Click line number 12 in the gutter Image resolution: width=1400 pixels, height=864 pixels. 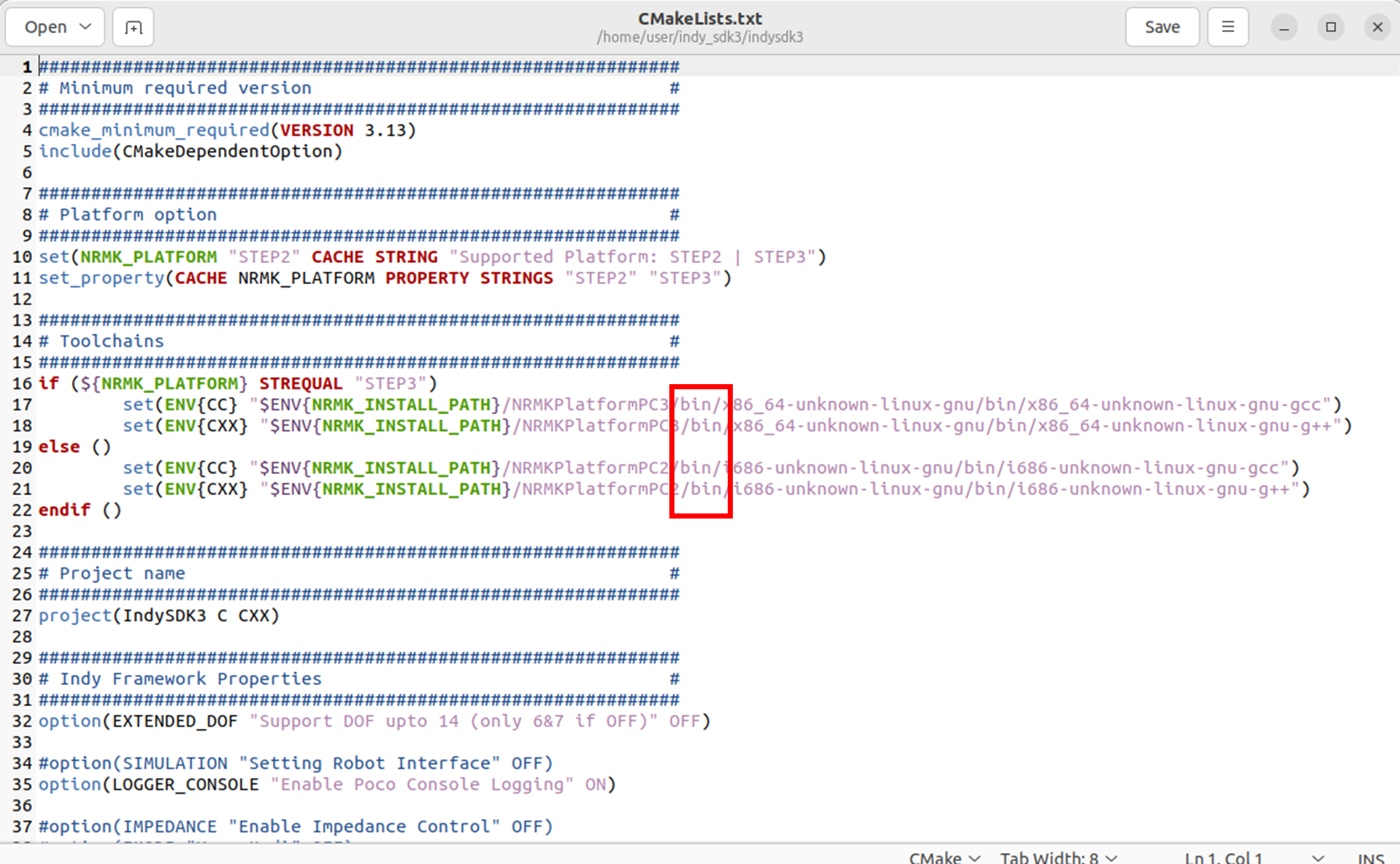click(22, 299)
